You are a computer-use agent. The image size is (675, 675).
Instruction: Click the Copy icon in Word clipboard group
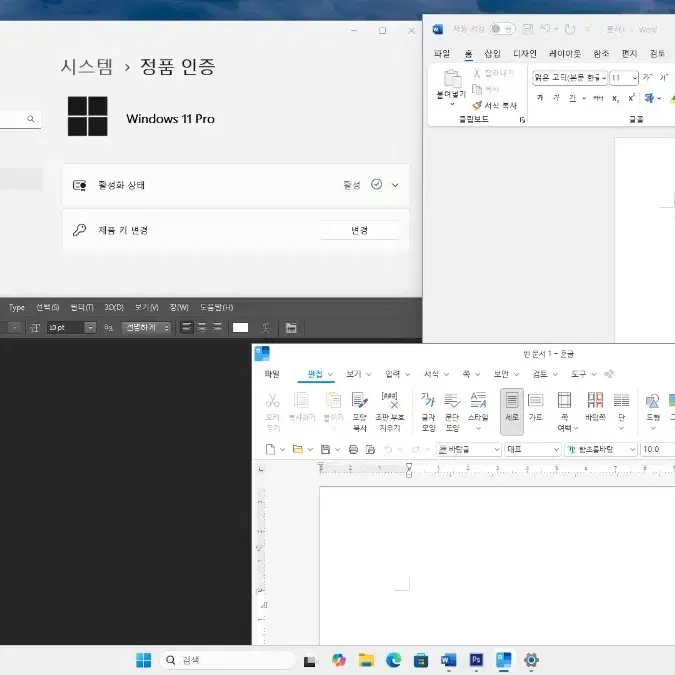pyautogui.click(x=477, y=89)
